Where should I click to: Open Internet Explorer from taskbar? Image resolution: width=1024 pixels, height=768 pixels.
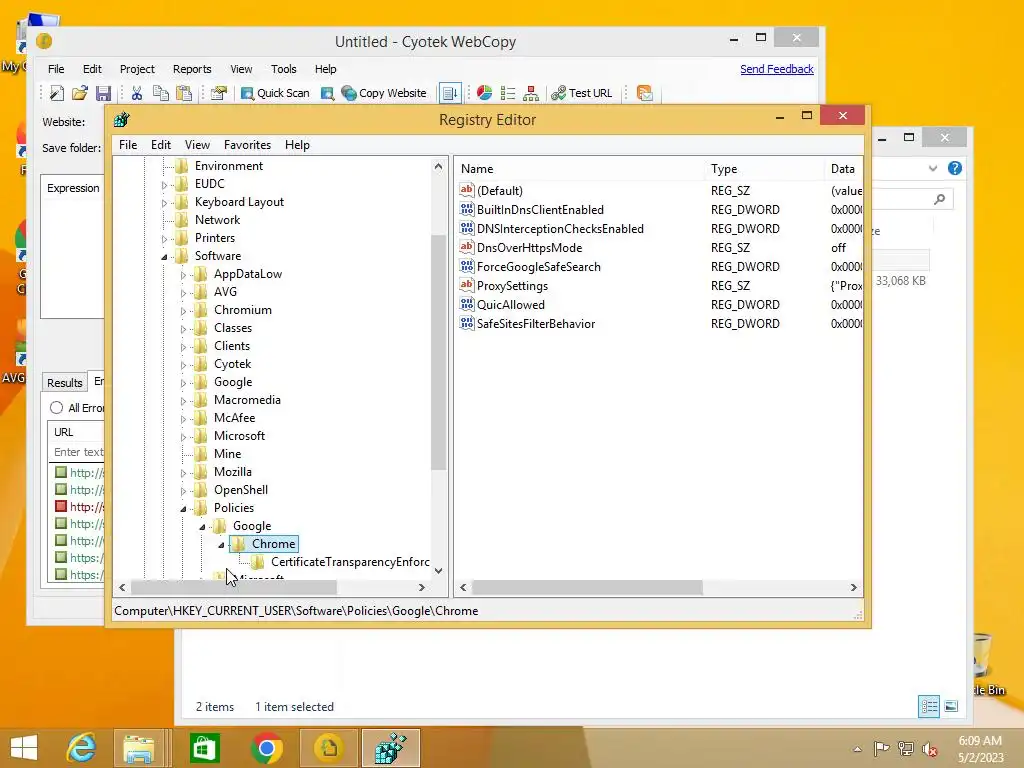[82, 748]
